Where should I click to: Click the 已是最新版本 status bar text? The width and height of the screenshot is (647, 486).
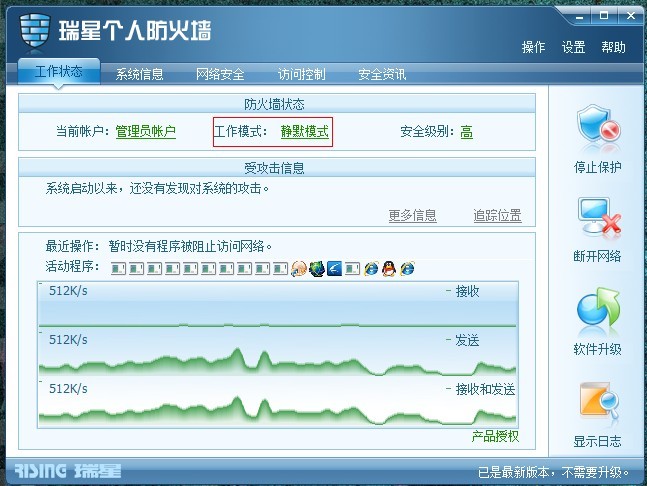pyautogui.click(x=553, y=472)
